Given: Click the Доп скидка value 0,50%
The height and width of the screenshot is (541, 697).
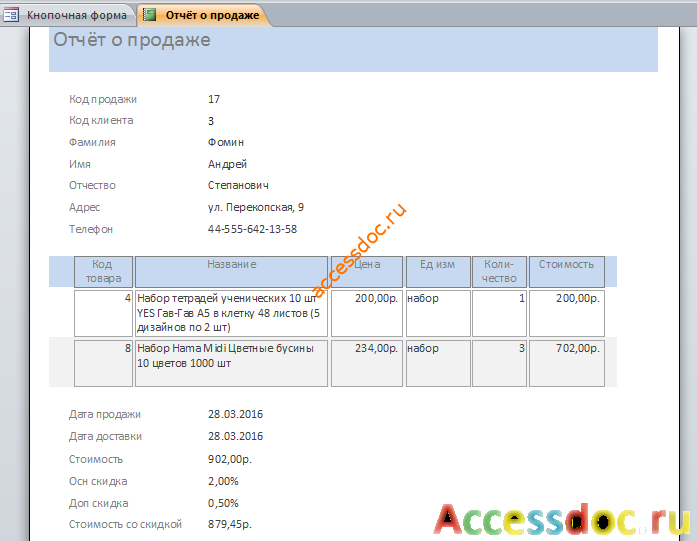Looking at the screenshot, I should pos(223,503).
